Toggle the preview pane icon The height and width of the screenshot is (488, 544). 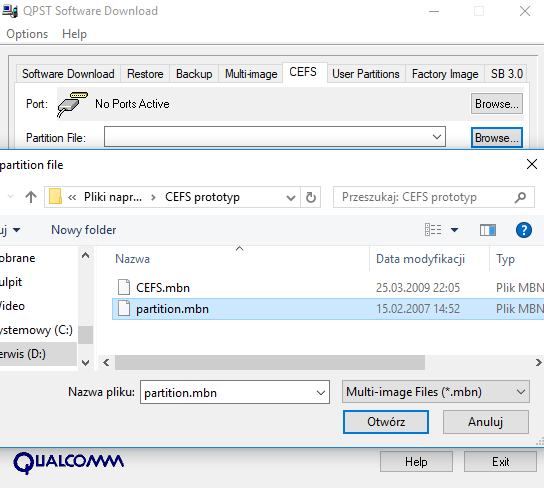click(x=488, y=230)
